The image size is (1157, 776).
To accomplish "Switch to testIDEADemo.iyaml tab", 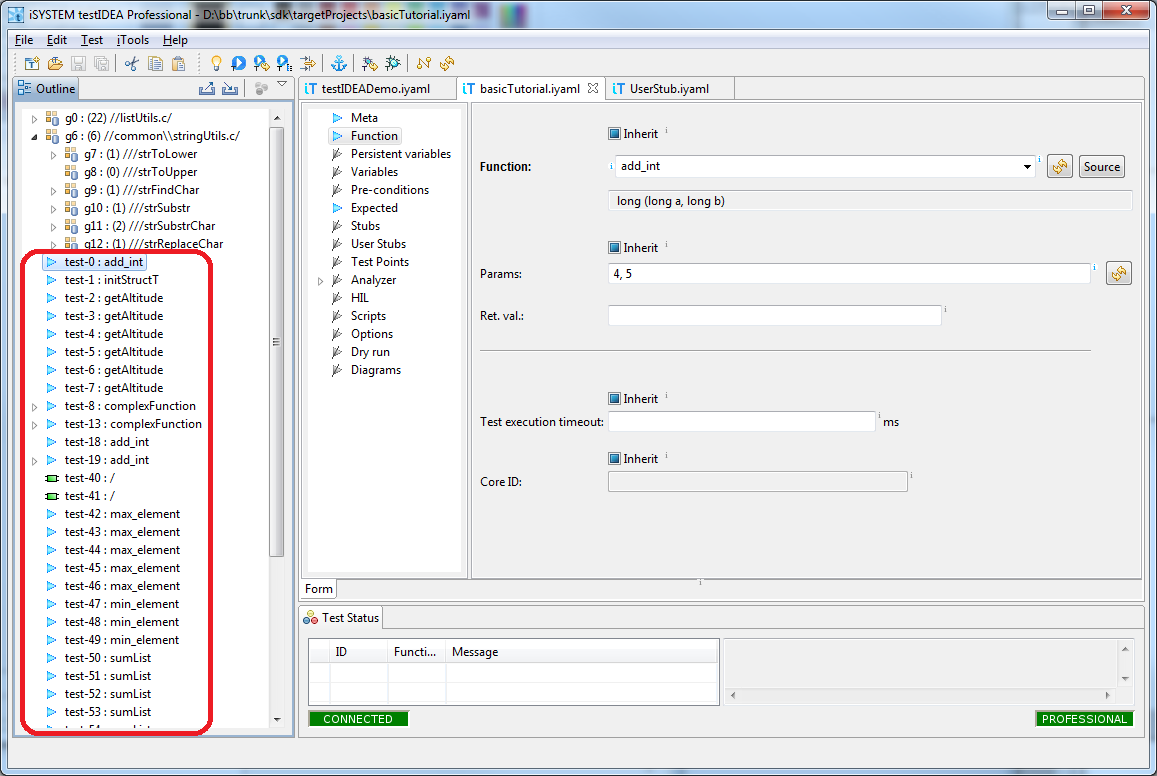I will coord(376,89).
